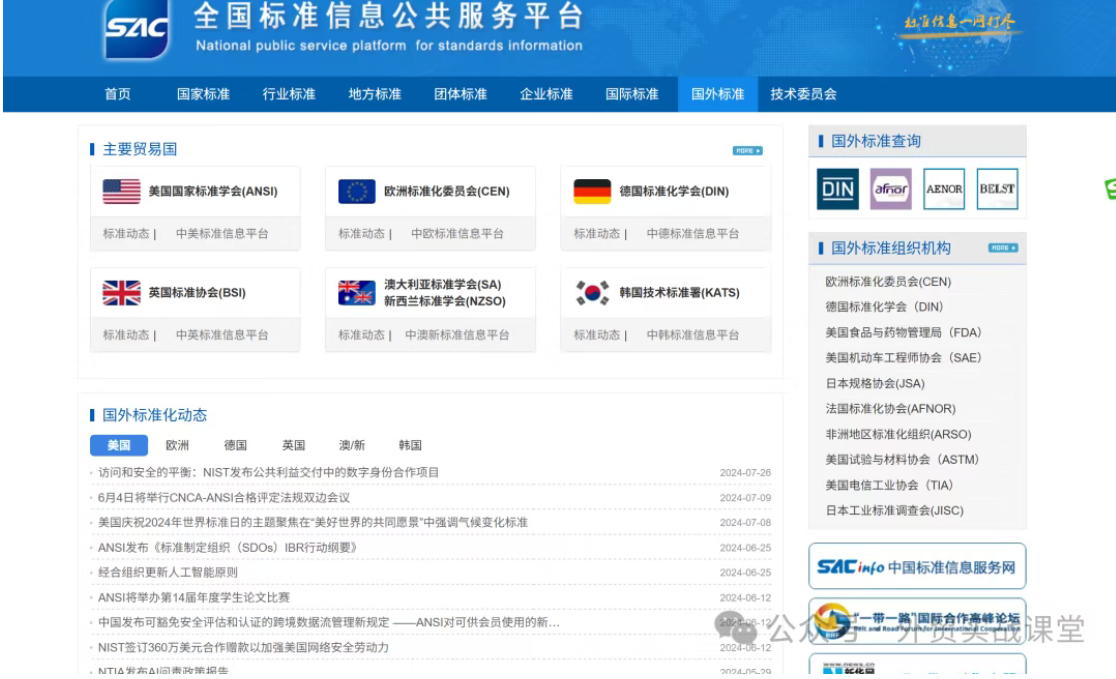Click the United Kingdom flag icon
The height and width of the screenshot is (679, 1116).
[x=121, y=293]
